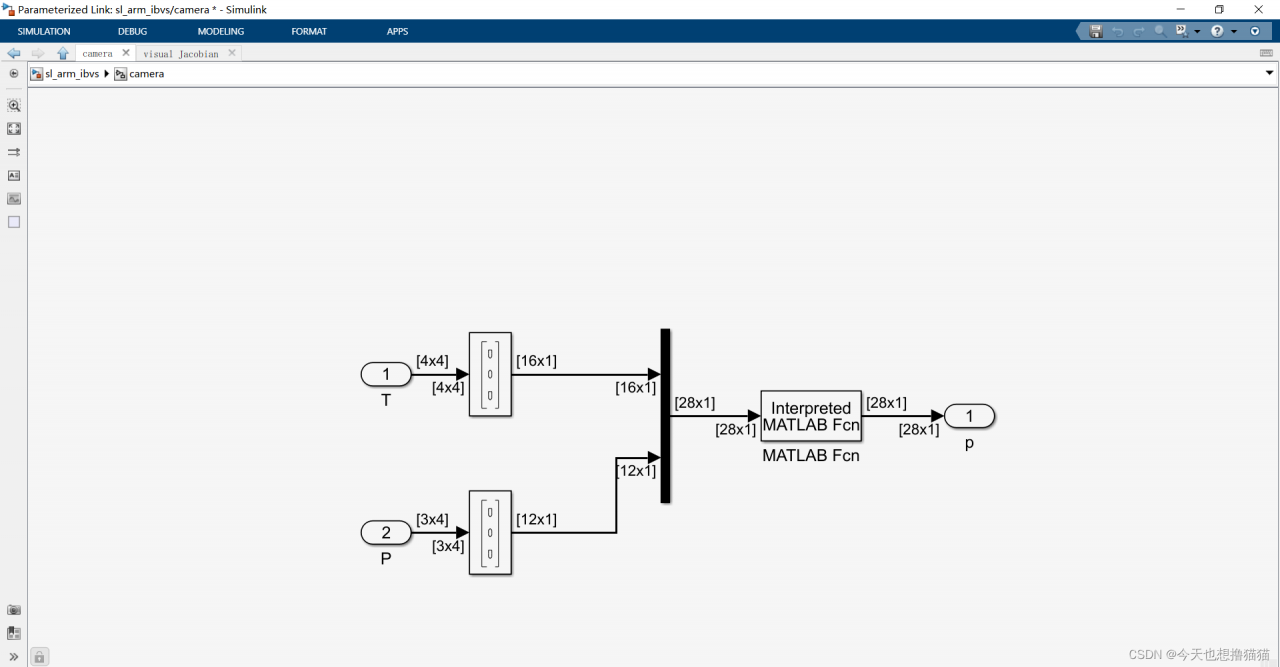Toggle the Model Browser hide/show button
1280x667 pixels.
(x=14, y=73)
